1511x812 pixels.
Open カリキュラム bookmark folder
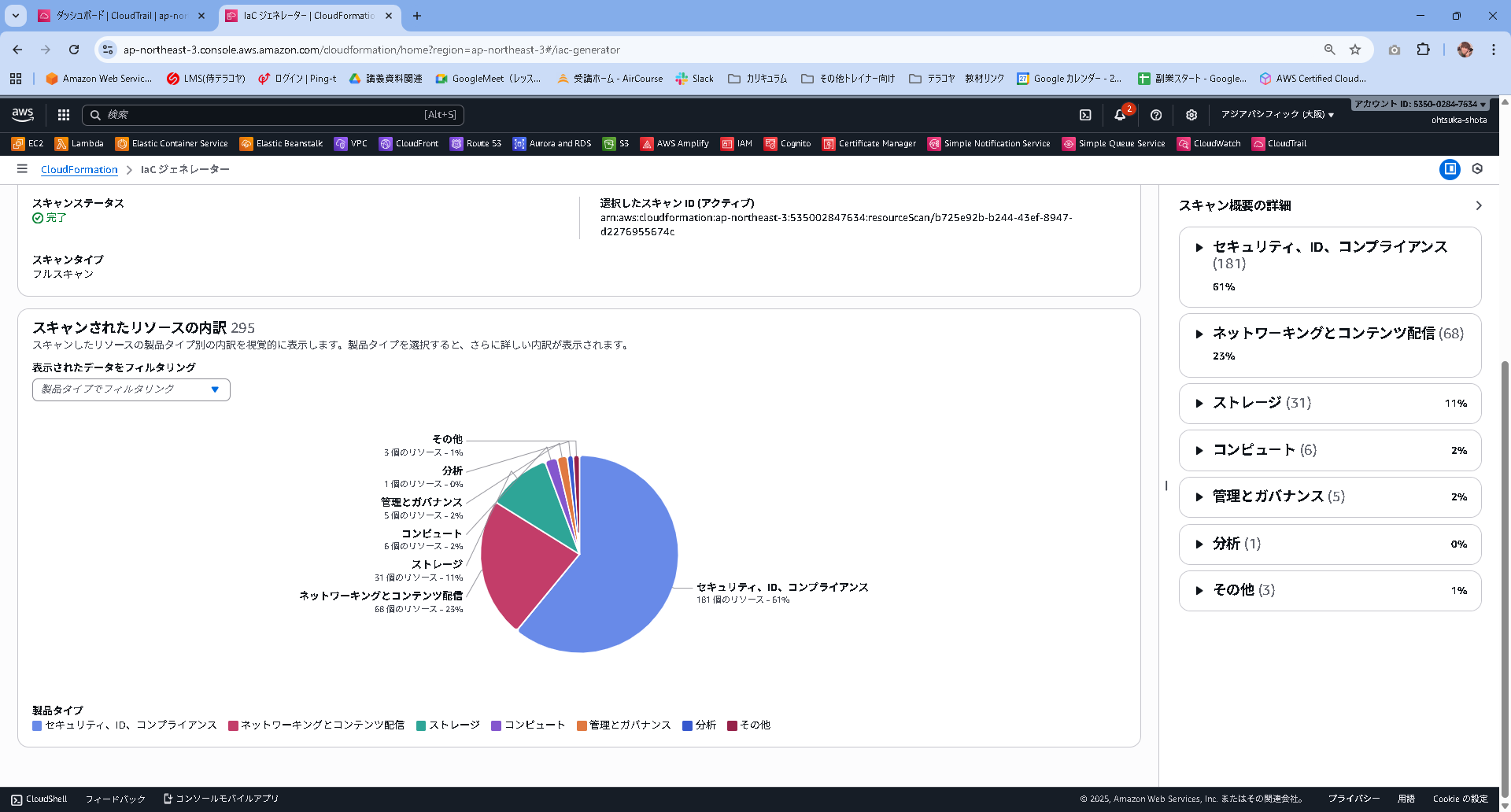tap(758, 79)
